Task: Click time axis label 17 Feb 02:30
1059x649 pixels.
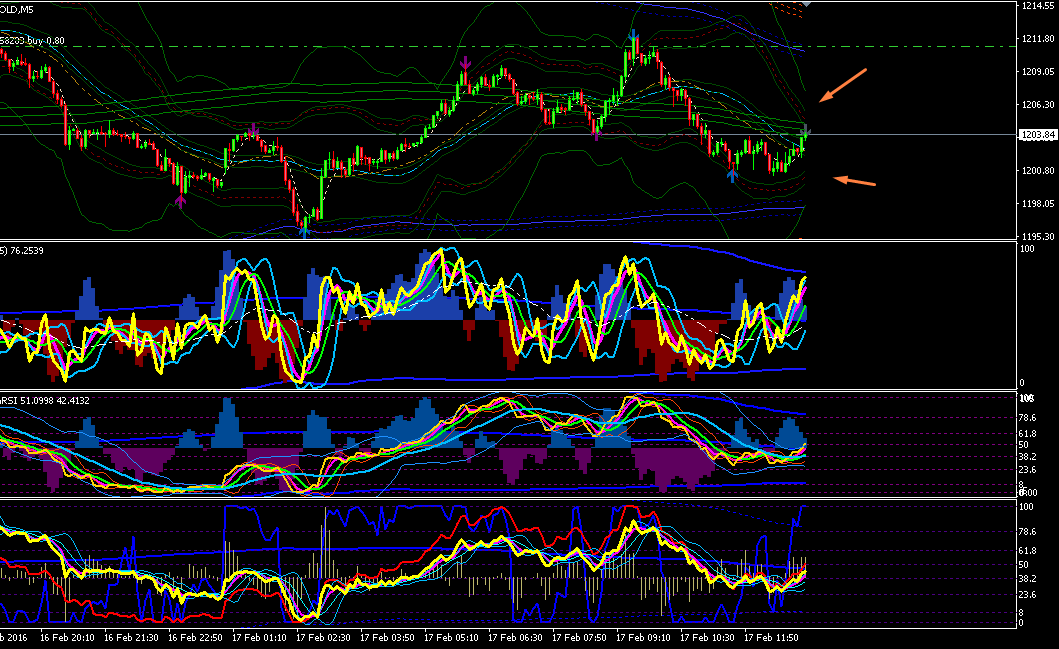Action: point(324,638)
